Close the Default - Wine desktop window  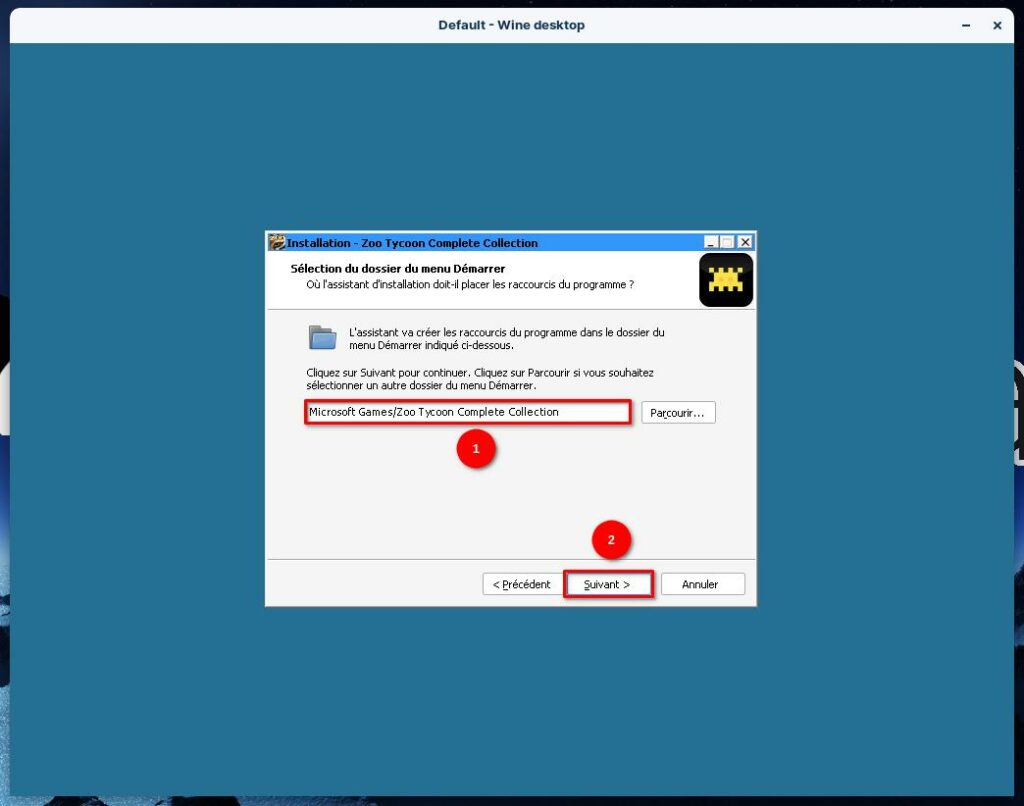click(x=997, y=25)
